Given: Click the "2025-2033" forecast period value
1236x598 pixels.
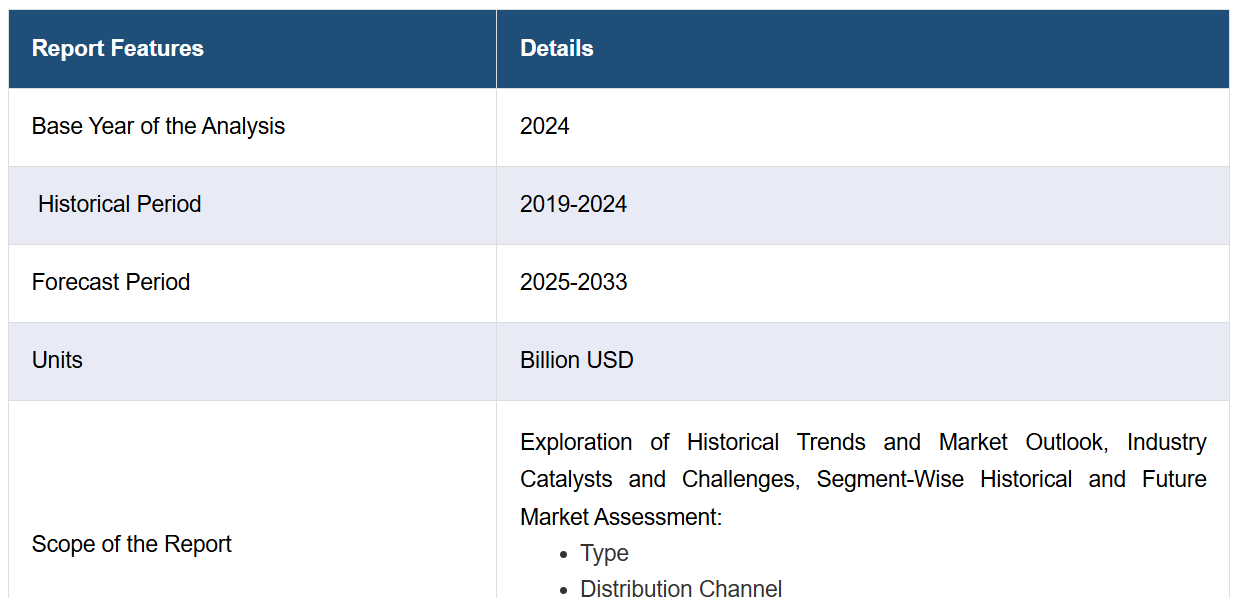Looking at the screenshot, I should pos(573,282).
